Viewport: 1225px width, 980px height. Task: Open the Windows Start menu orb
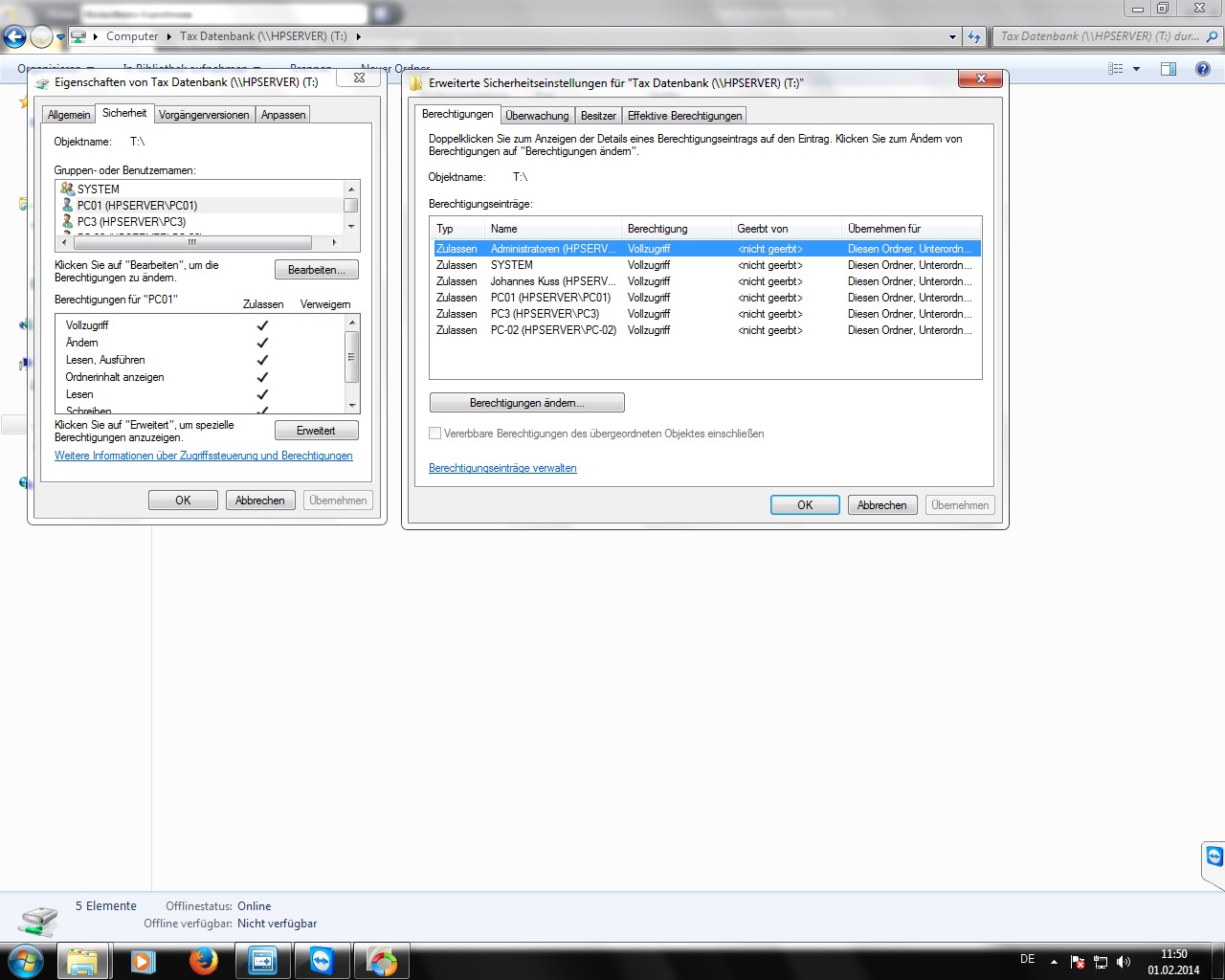(x=24, y=960)
